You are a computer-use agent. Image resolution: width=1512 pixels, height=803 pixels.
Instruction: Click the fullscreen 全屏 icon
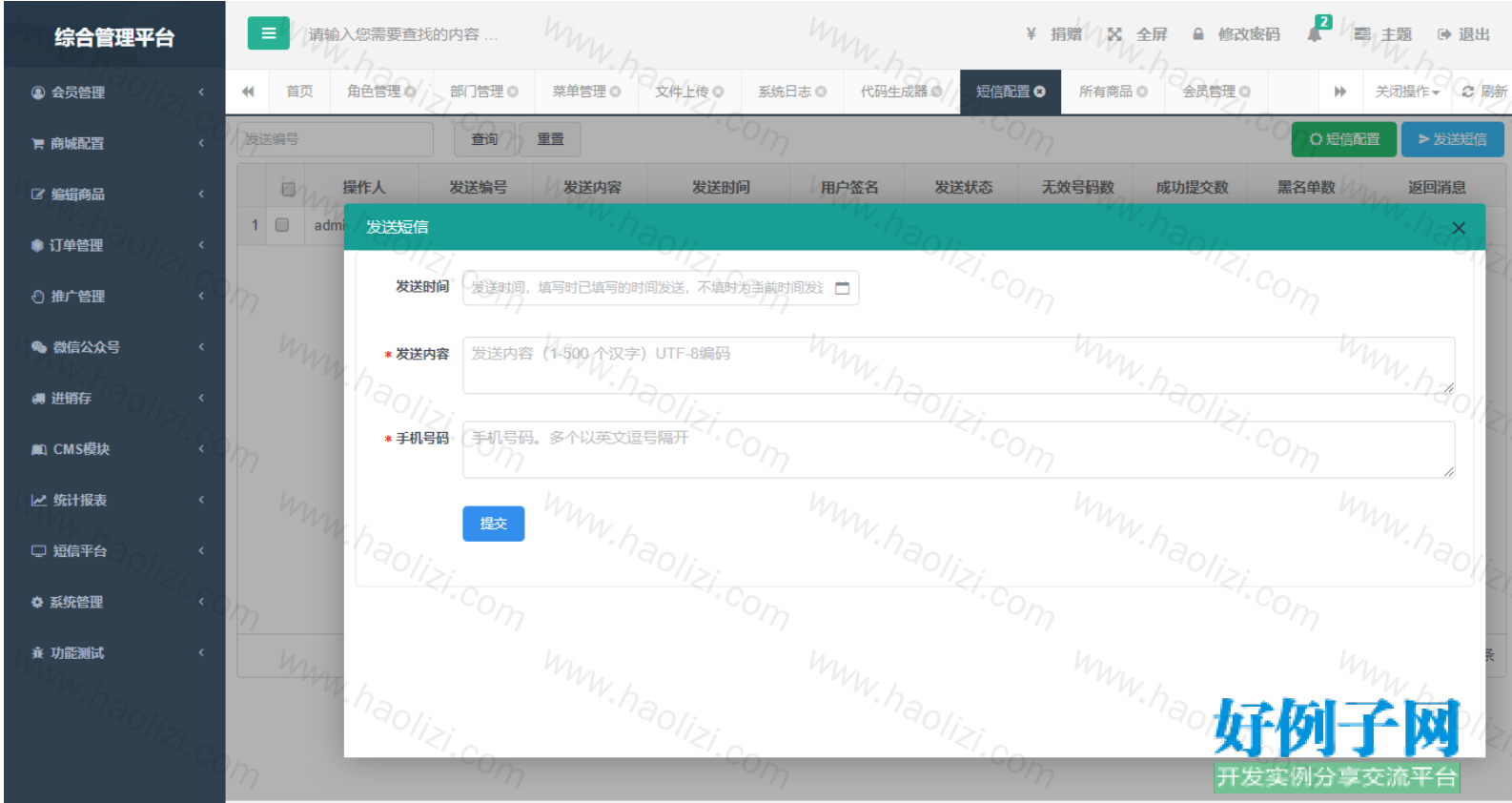pos(1114,34)
